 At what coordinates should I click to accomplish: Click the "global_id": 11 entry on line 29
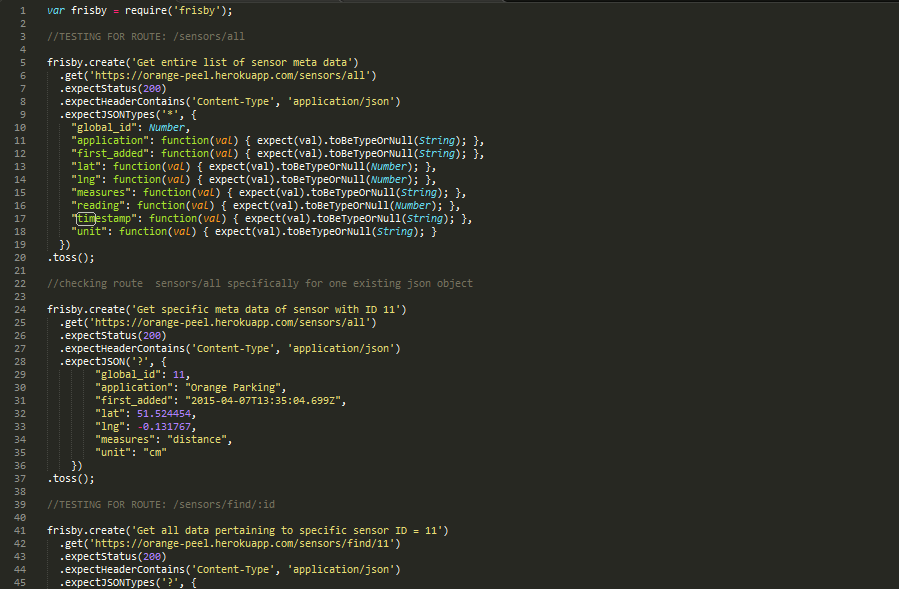142,375
